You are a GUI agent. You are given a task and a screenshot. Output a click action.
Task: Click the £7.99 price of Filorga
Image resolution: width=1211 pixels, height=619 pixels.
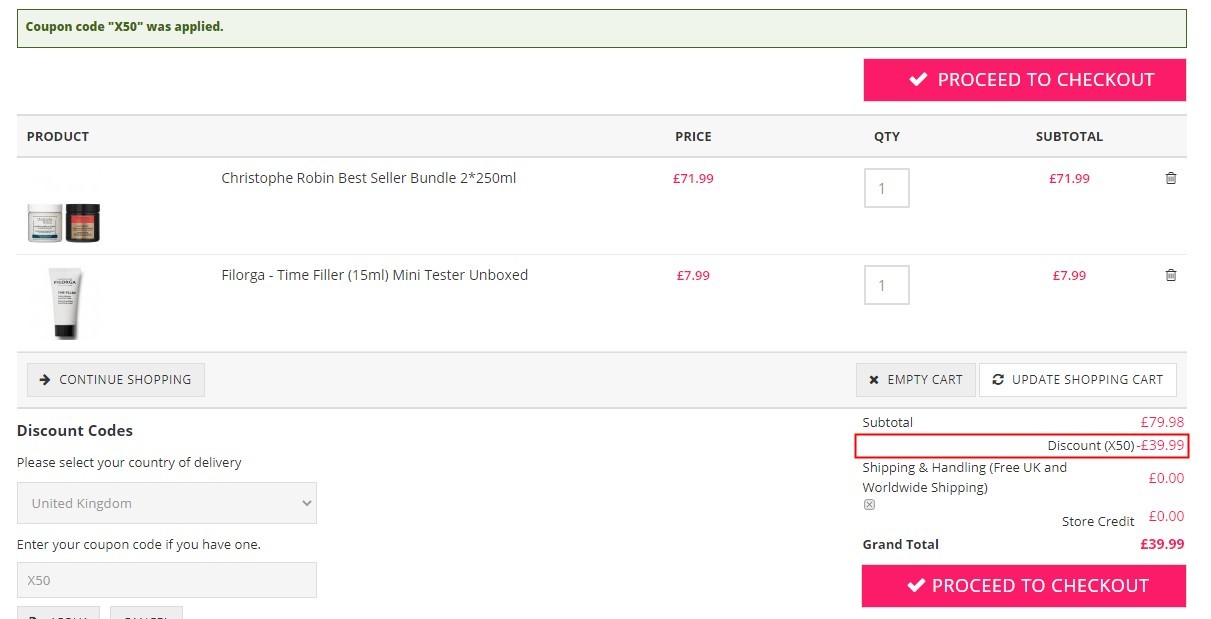693,275
